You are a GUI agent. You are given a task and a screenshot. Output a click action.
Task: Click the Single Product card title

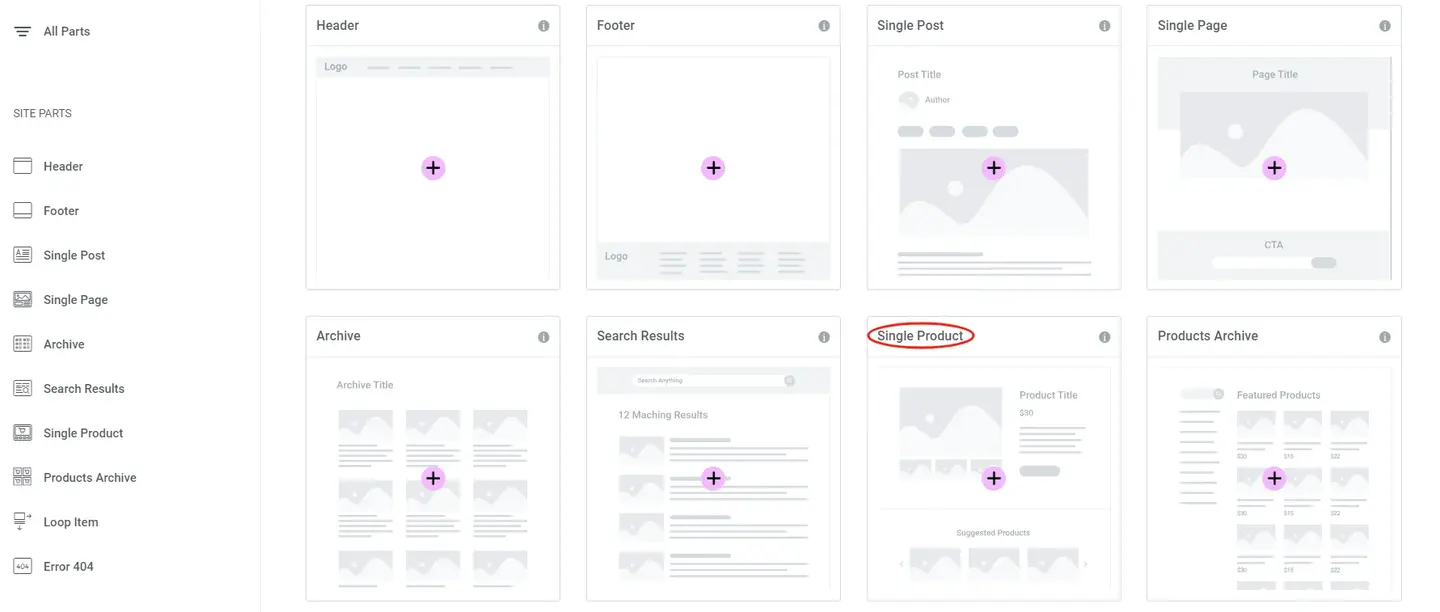click(x=920, y=336)
